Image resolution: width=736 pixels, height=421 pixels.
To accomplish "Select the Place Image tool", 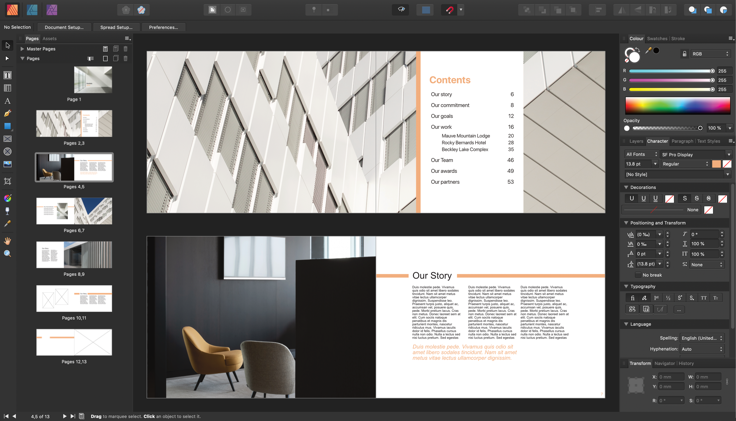I will [x=8, y=164].
